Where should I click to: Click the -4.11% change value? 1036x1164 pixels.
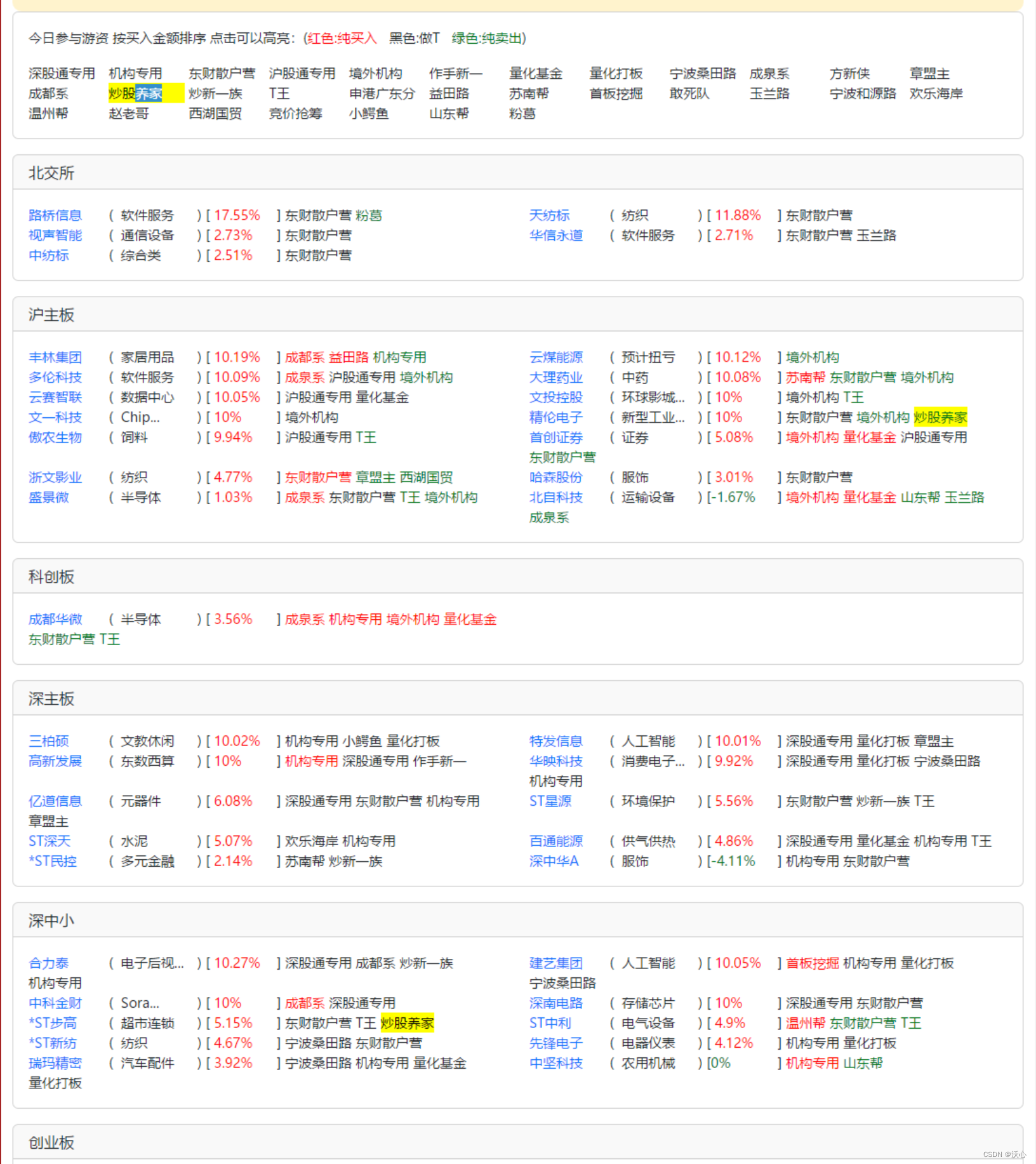click(x=734, y=861)
